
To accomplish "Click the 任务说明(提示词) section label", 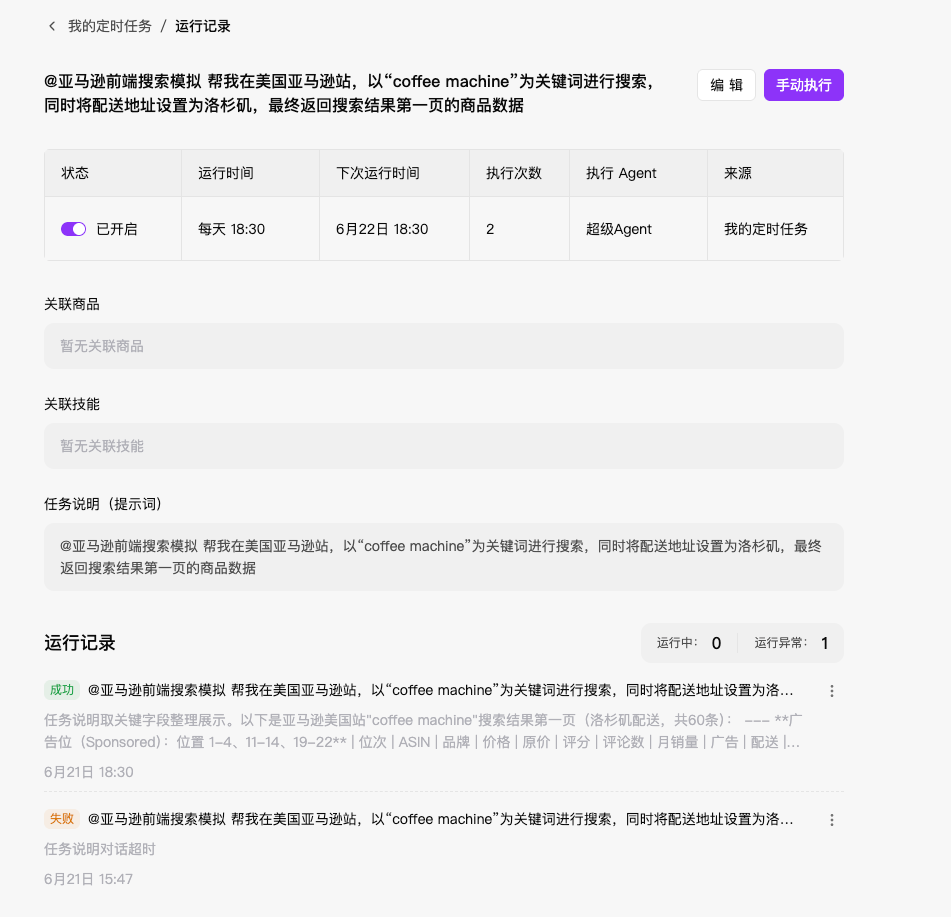I will 103,504.
